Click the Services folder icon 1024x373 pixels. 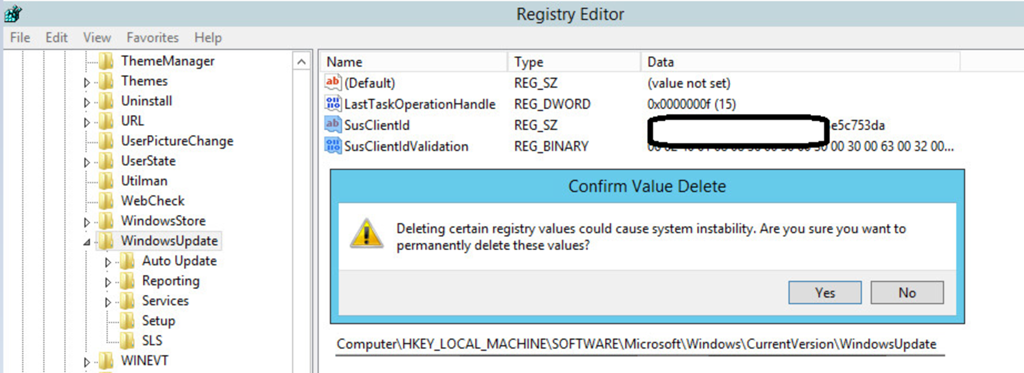(128, 301)
